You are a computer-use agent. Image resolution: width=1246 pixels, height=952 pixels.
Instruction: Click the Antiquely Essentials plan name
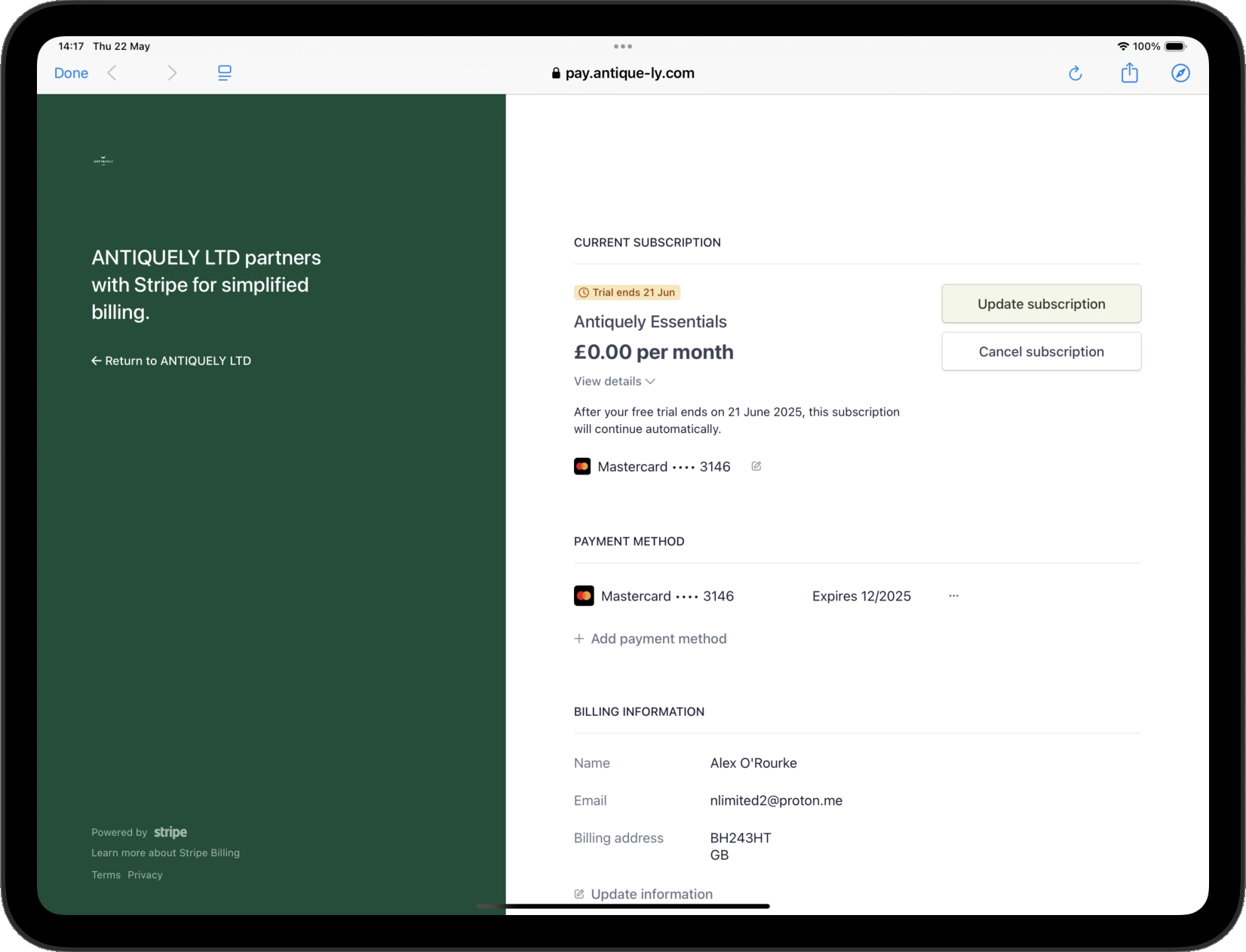(x=650, y=321)
